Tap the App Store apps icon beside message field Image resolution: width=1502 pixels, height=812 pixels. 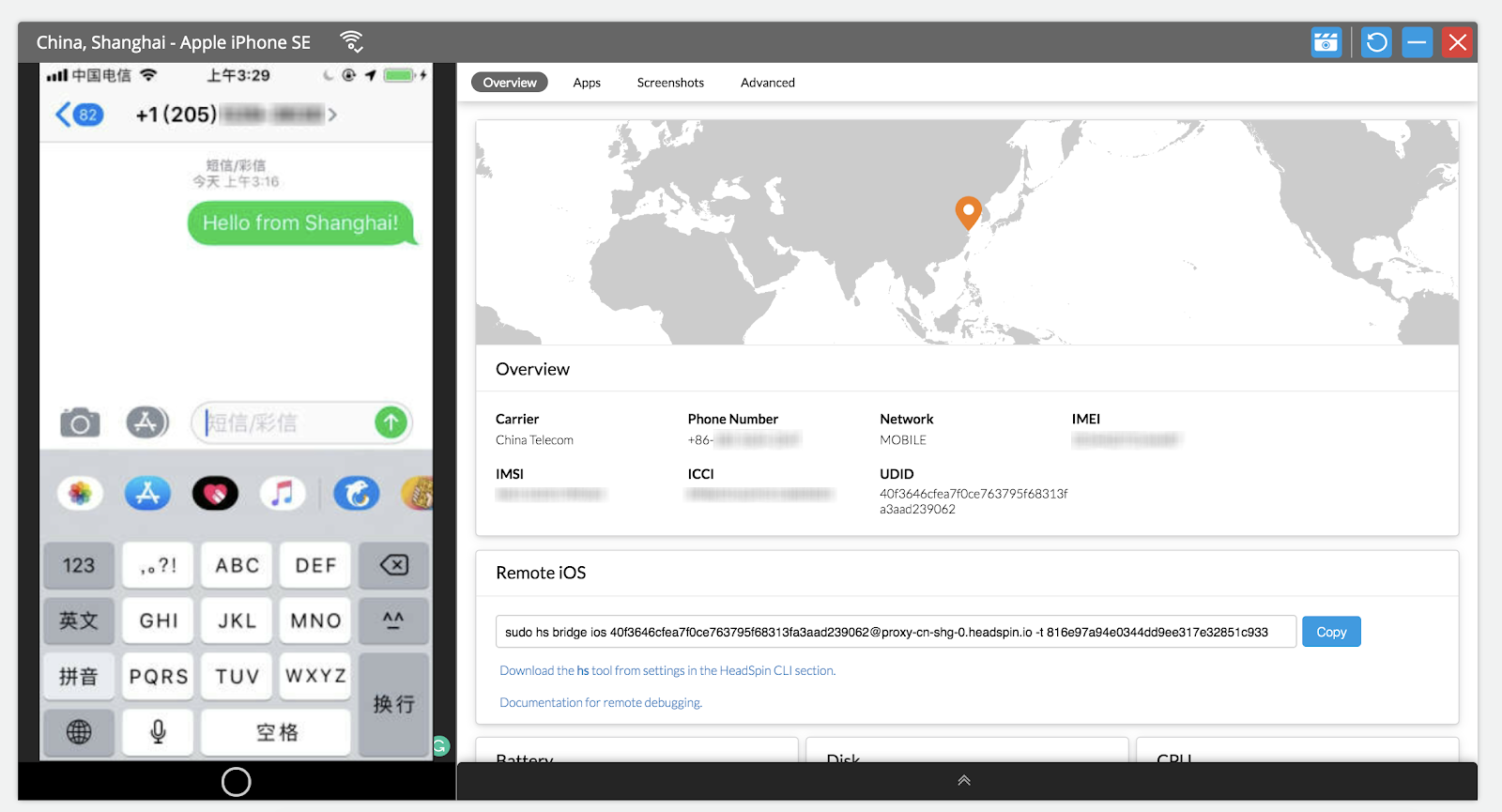tap(147, 422)
